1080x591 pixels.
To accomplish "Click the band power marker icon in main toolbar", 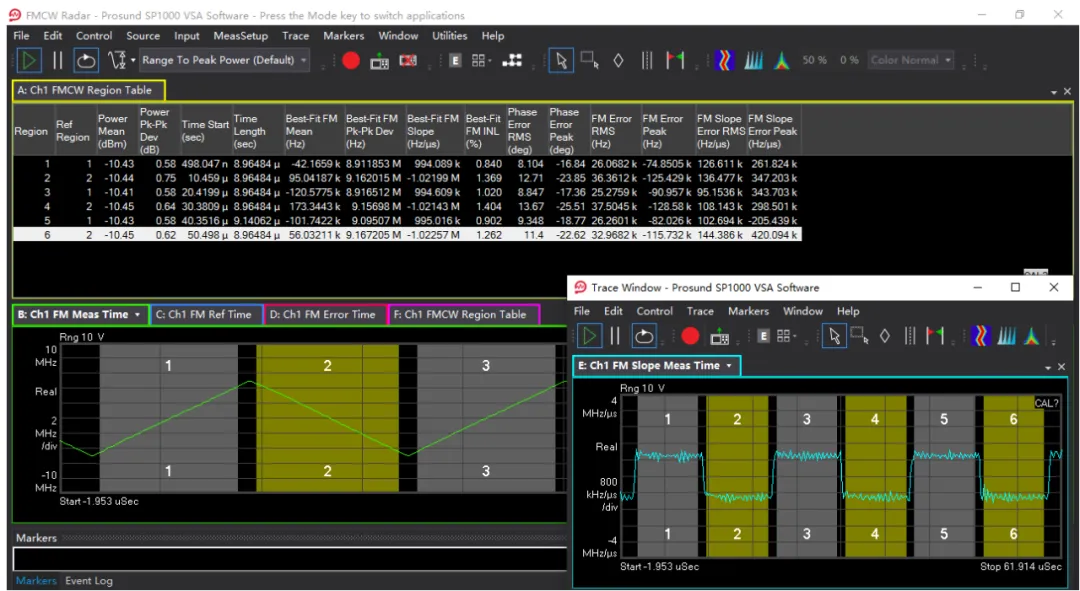I will pos(647,61).
